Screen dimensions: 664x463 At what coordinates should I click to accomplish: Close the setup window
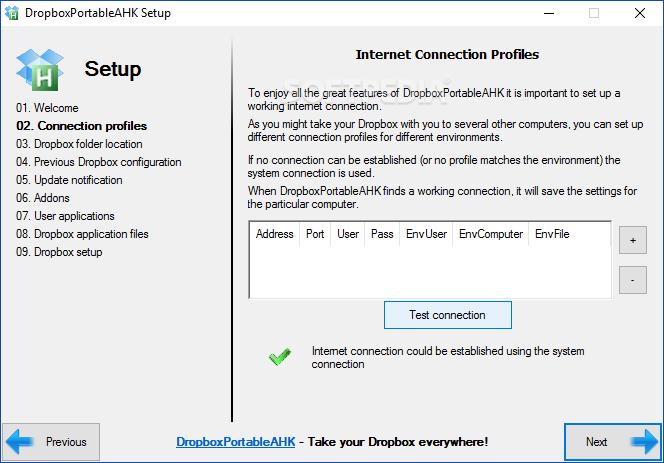[x=640, y=13]
